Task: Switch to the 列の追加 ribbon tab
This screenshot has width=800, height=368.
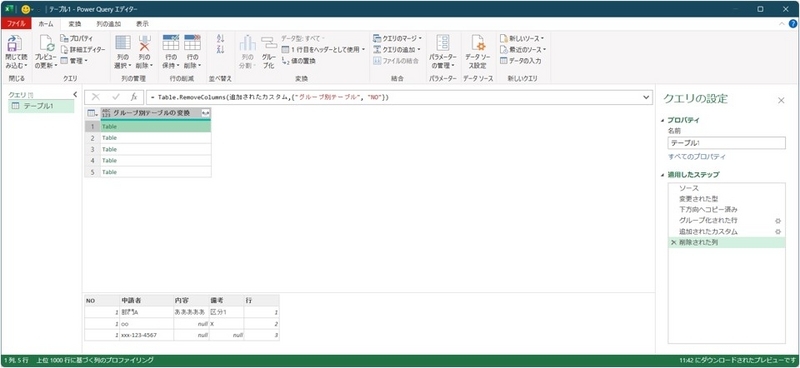Action: tap(109, 23)
